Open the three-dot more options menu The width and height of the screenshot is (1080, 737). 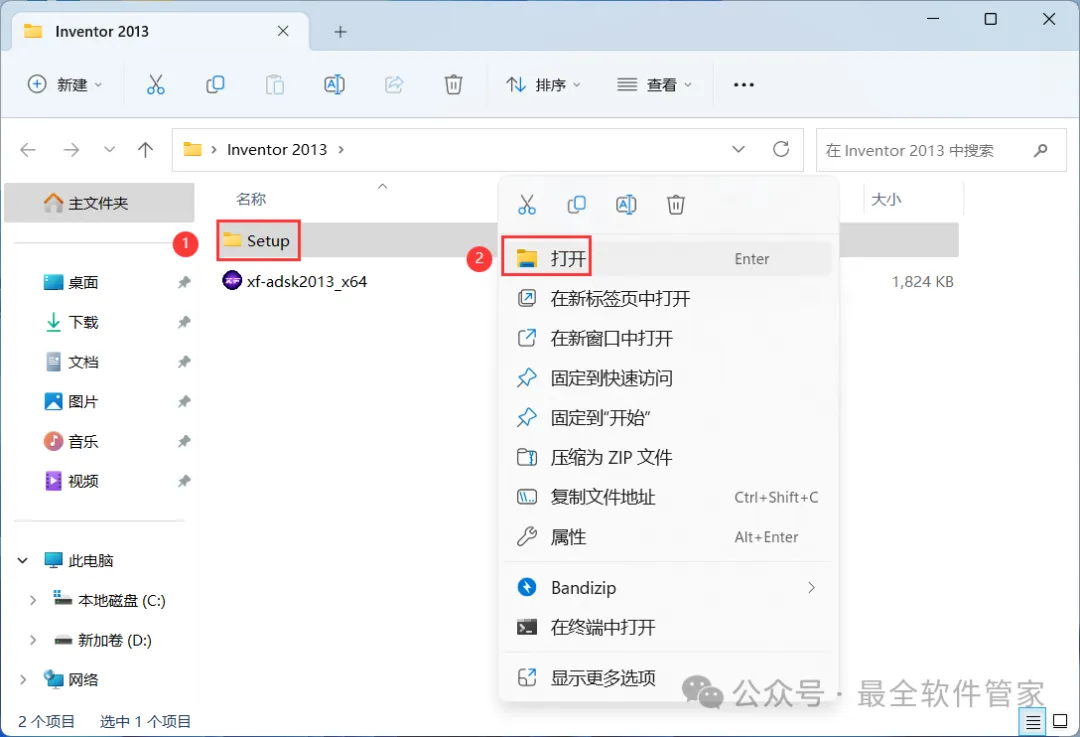click(x=744, y=85)
